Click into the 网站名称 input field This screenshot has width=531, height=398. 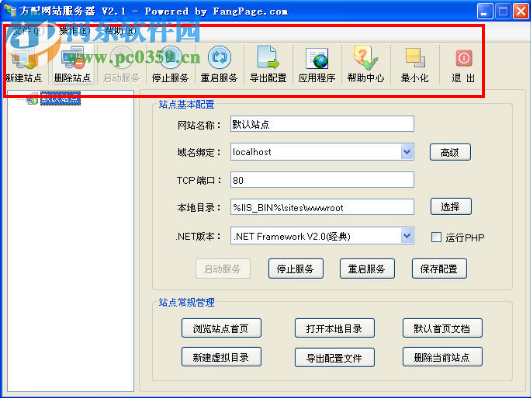coord(322,124)
